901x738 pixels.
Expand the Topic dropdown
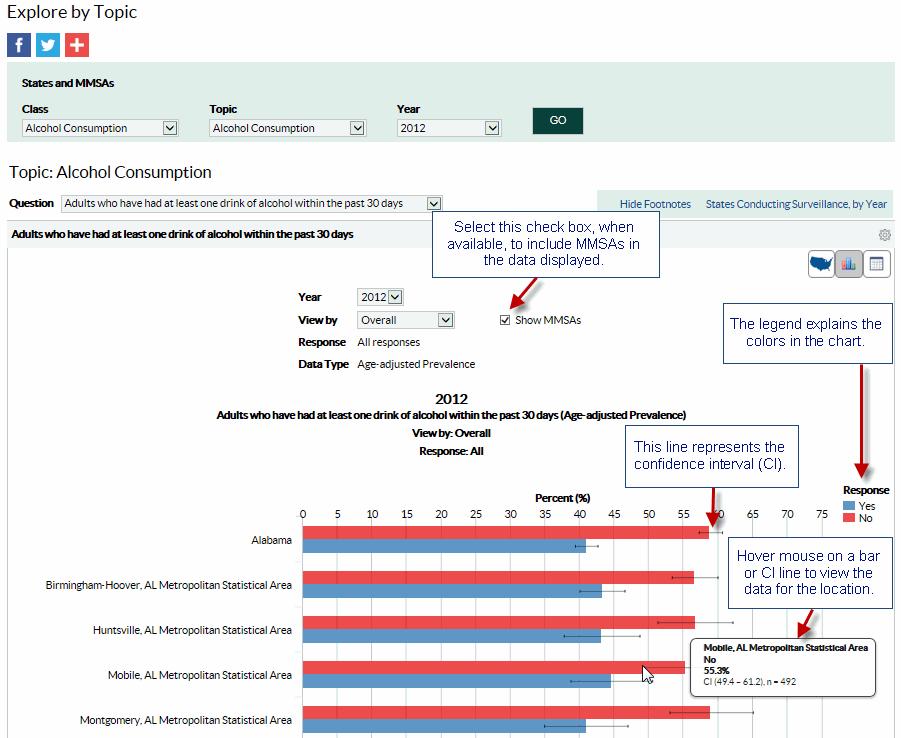point(287,127)
